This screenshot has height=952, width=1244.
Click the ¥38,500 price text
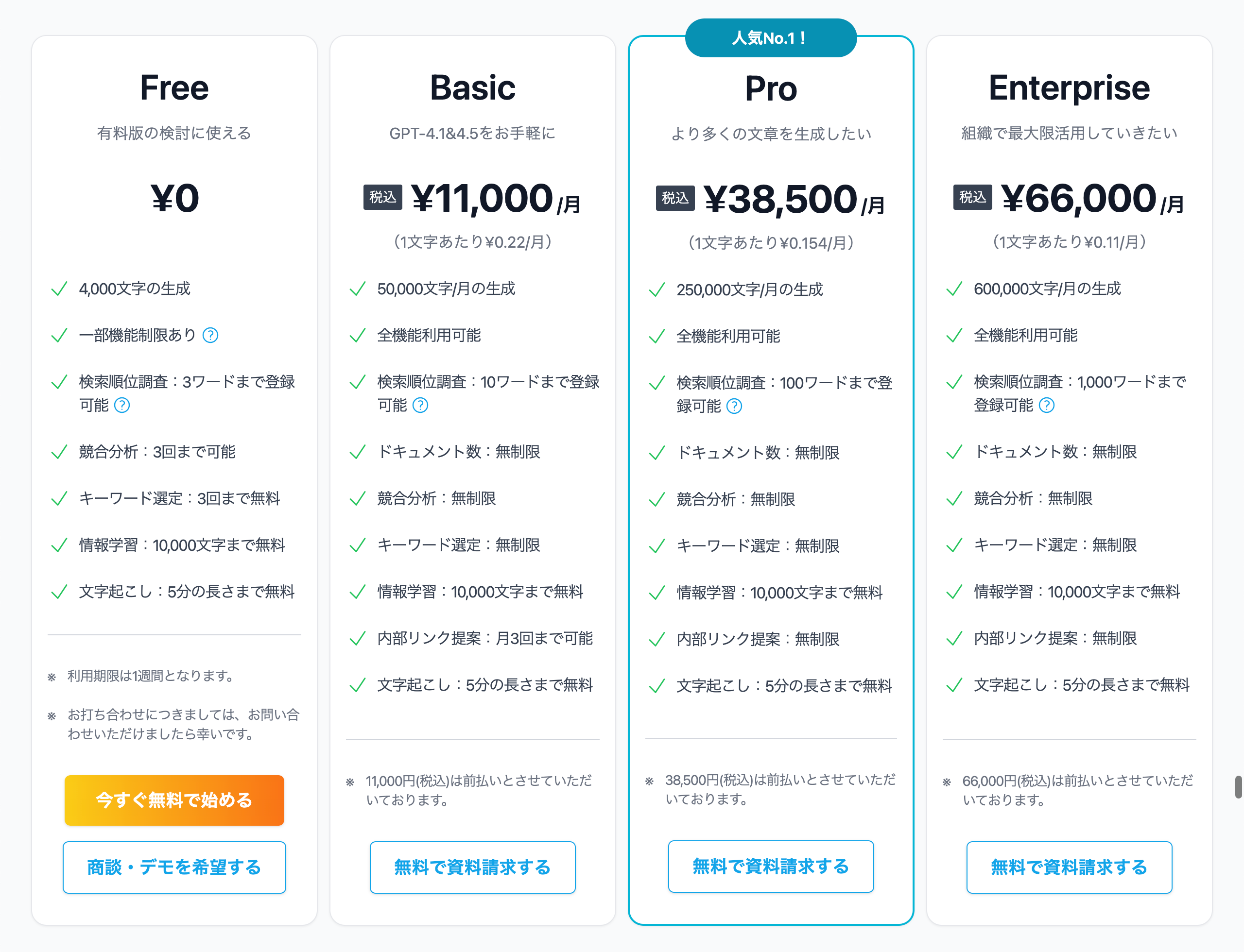coord(779,199)
